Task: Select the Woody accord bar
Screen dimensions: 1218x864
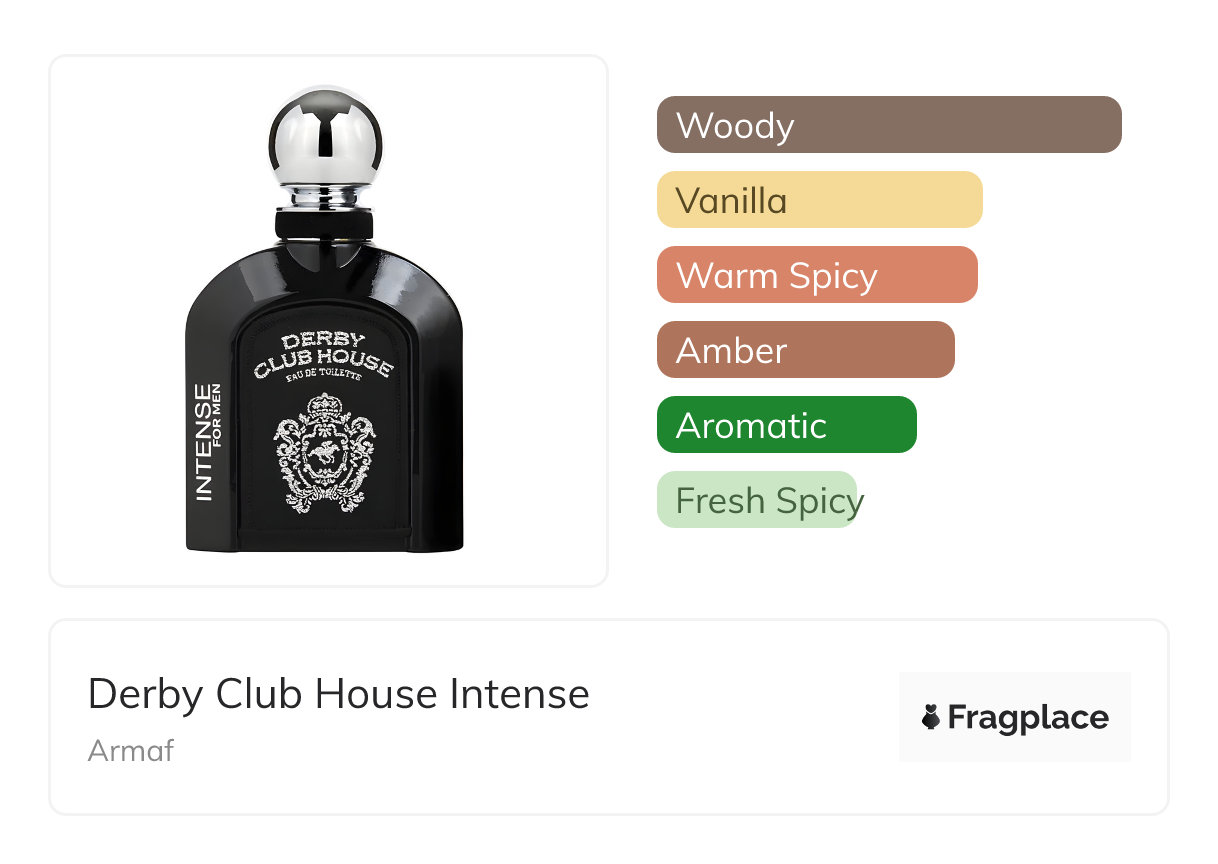Action: pyautogui.click(x=889, y=125)
